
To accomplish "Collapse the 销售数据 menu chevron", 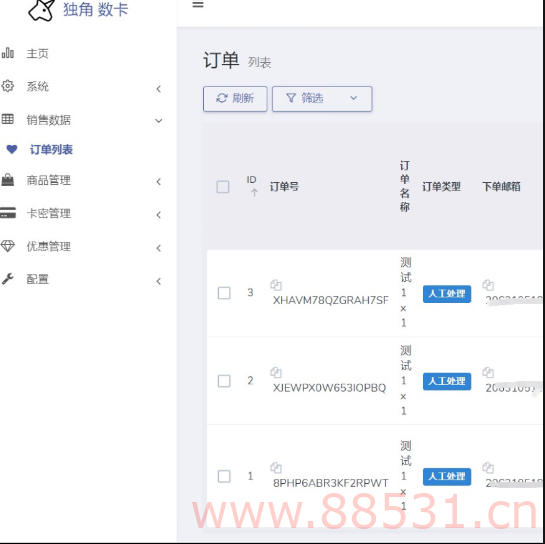I will pos(158,121).
